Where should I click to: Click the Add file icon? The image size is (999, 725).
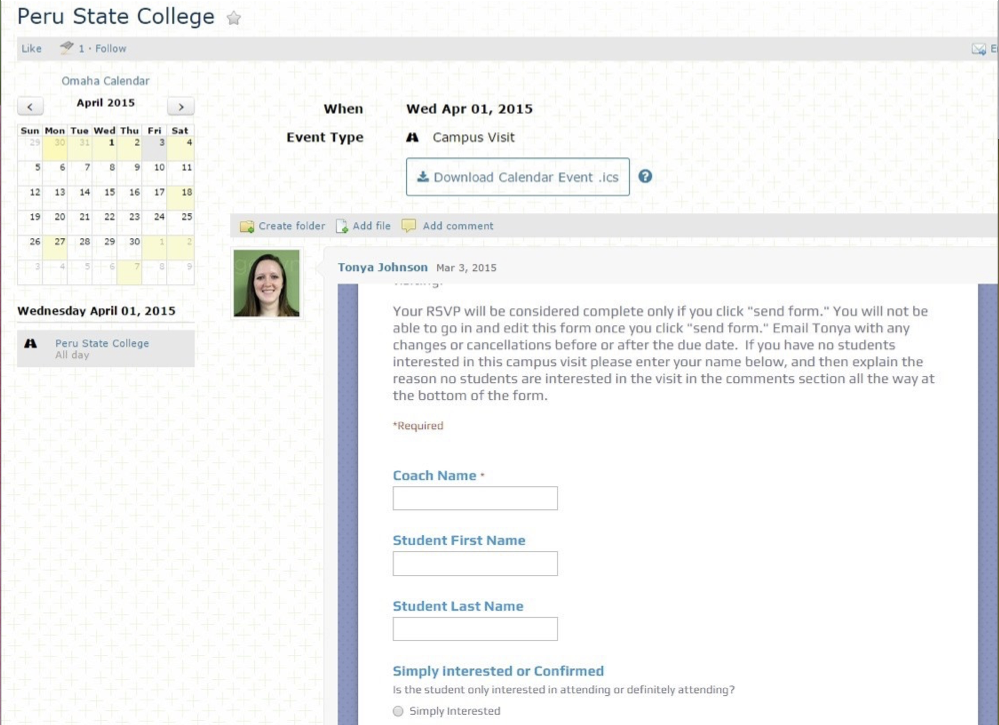[342, 226]
